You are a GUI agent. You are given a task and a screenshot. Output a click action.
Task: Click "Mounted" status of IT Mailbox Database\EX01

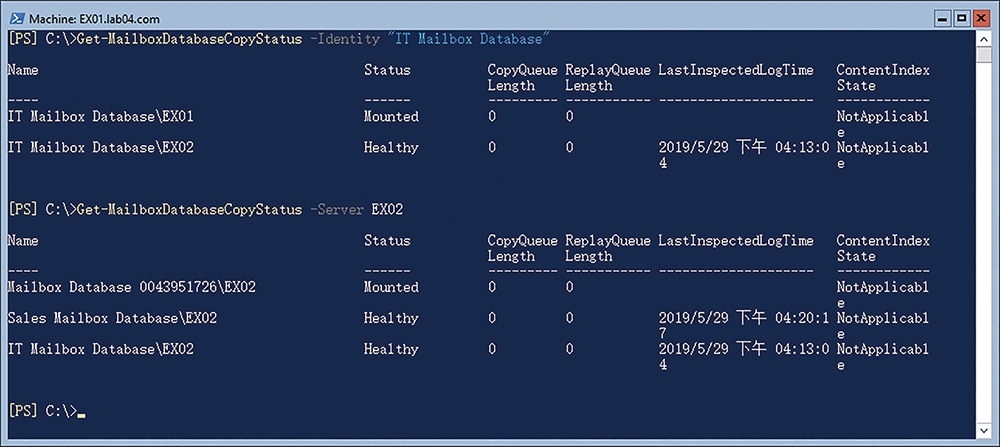391,117
